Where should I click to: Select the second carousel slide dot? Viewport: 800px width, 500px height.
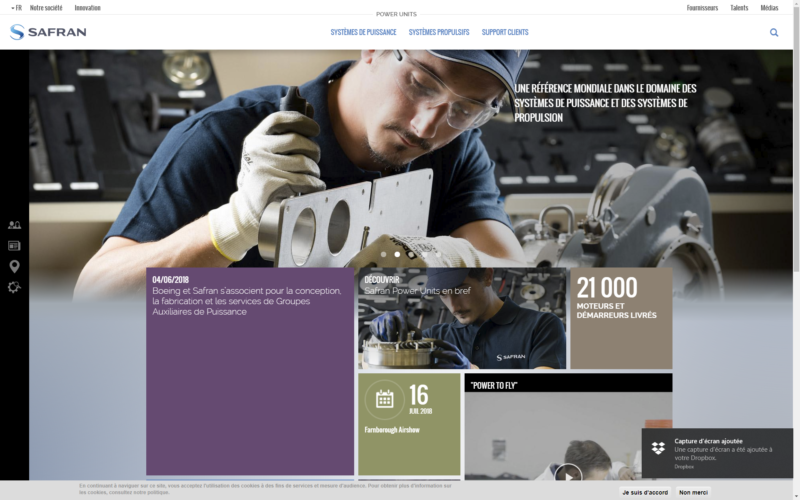tap(397, 255)
